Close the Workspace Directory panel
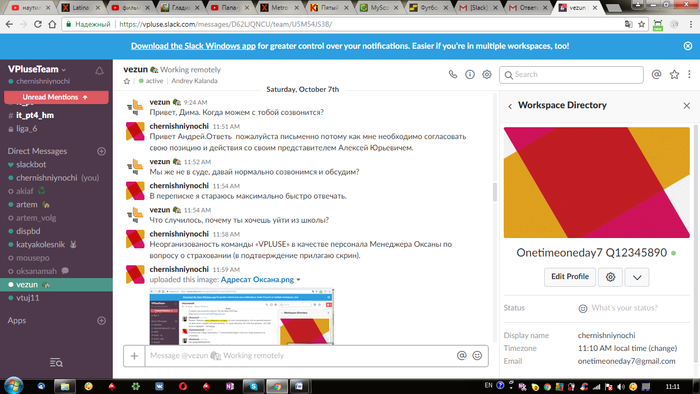Image resolution: width=700 pixels, height=394 pixels. (x=687, y=106)
